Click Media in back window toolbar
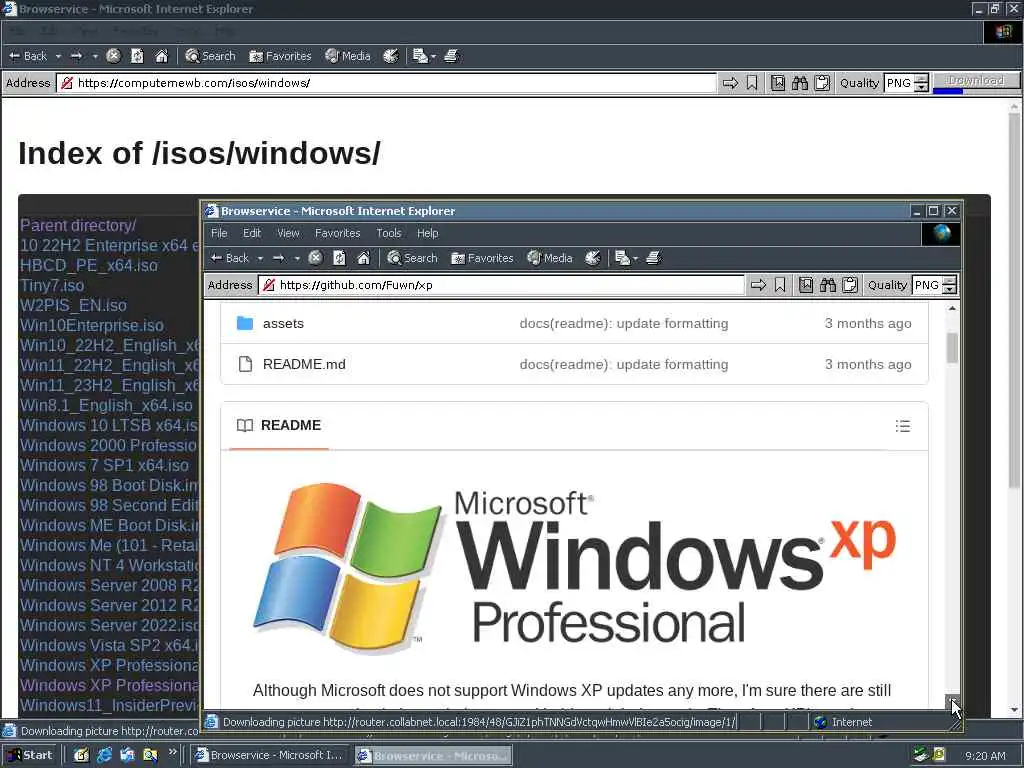1024x768 pixels. tap(348, 56)
